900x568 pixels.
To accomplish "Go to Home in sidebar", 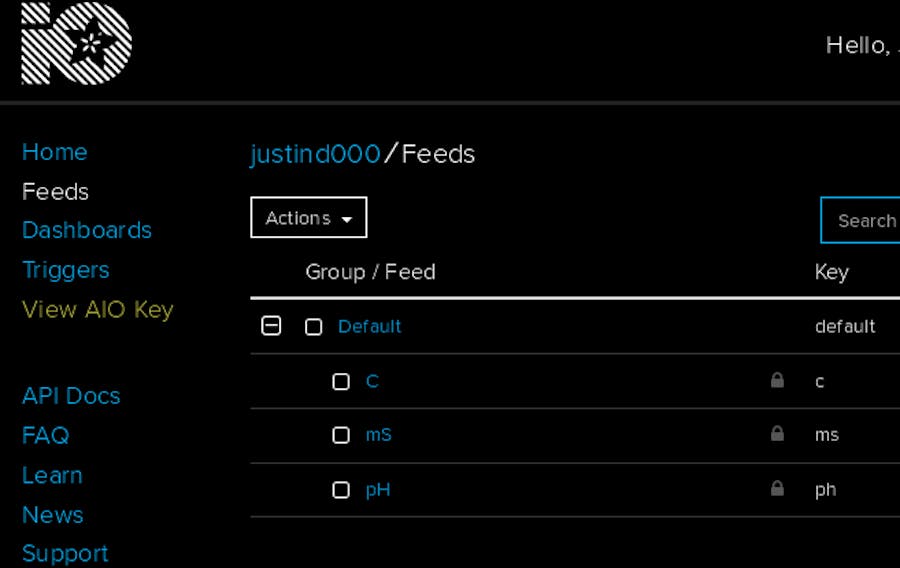I will [55, 152].
